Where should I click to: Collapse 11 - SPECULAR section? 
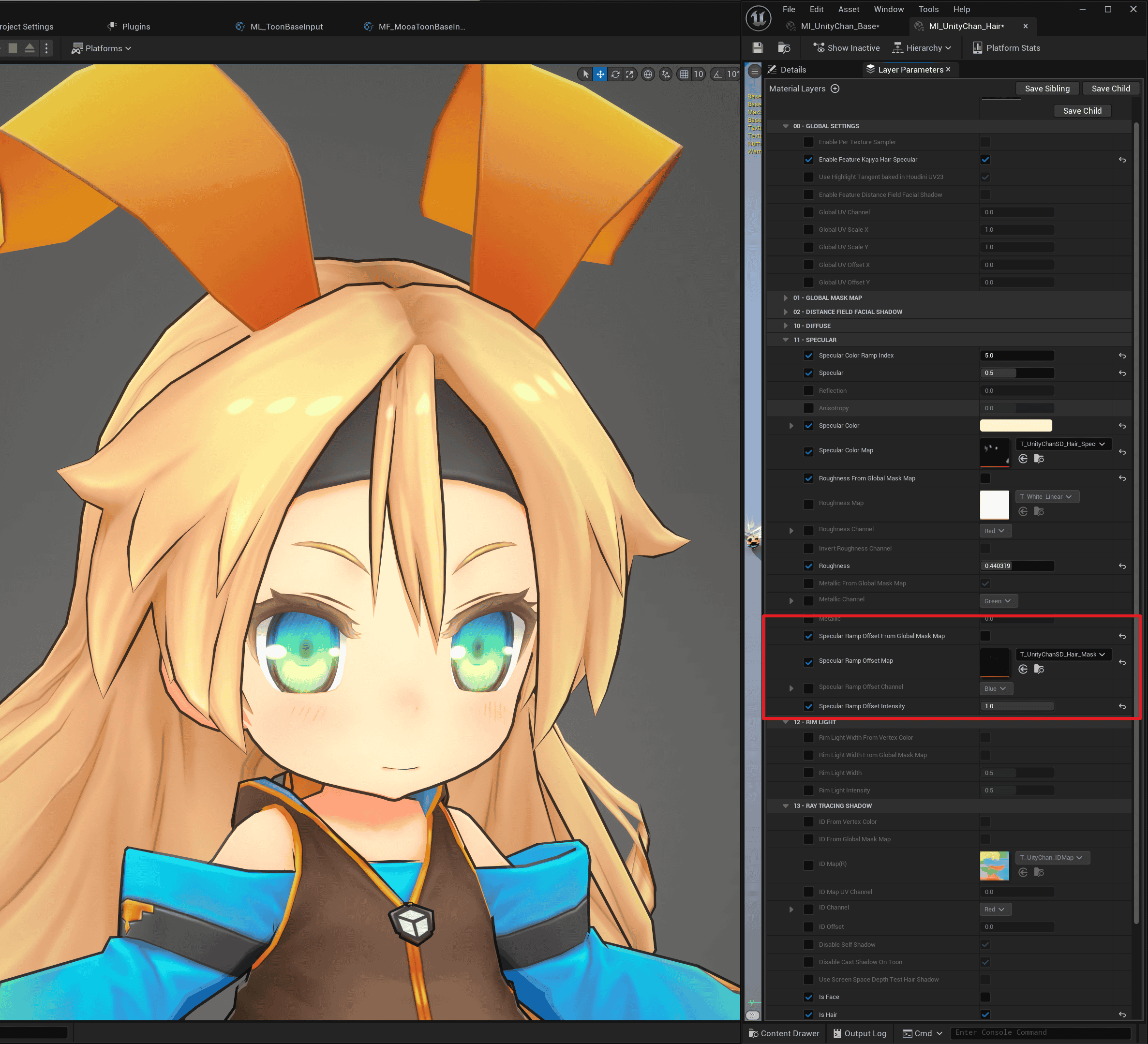785,340
